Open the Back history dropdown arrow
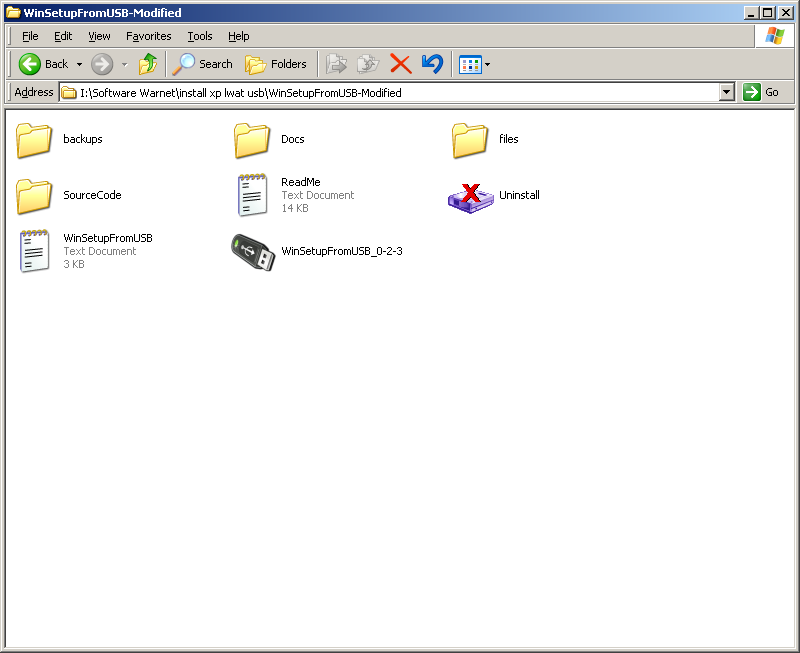The width and height of the screenshot is (800, 653). [x=80, y=64]
